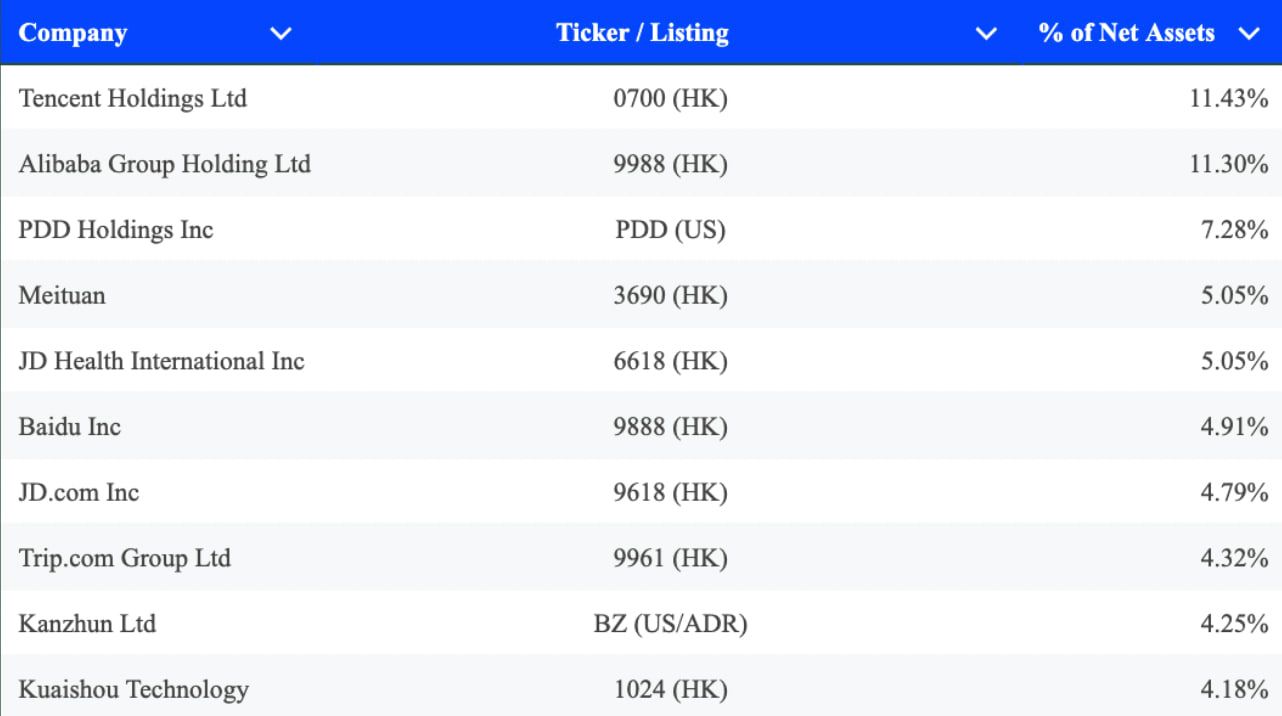Select the Tencent Holdings Ltd row
Image resolution: width=1282 pixels, height=716 pixels.
pos(132,98)
